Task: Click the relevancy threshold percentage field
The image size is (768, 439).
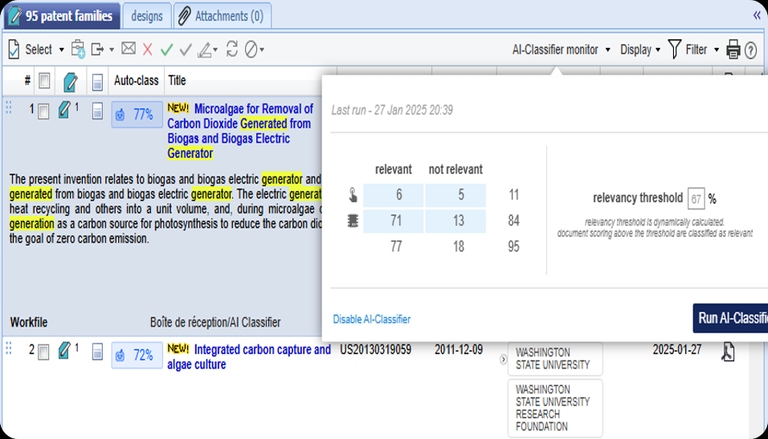Action: pos(697,198)
